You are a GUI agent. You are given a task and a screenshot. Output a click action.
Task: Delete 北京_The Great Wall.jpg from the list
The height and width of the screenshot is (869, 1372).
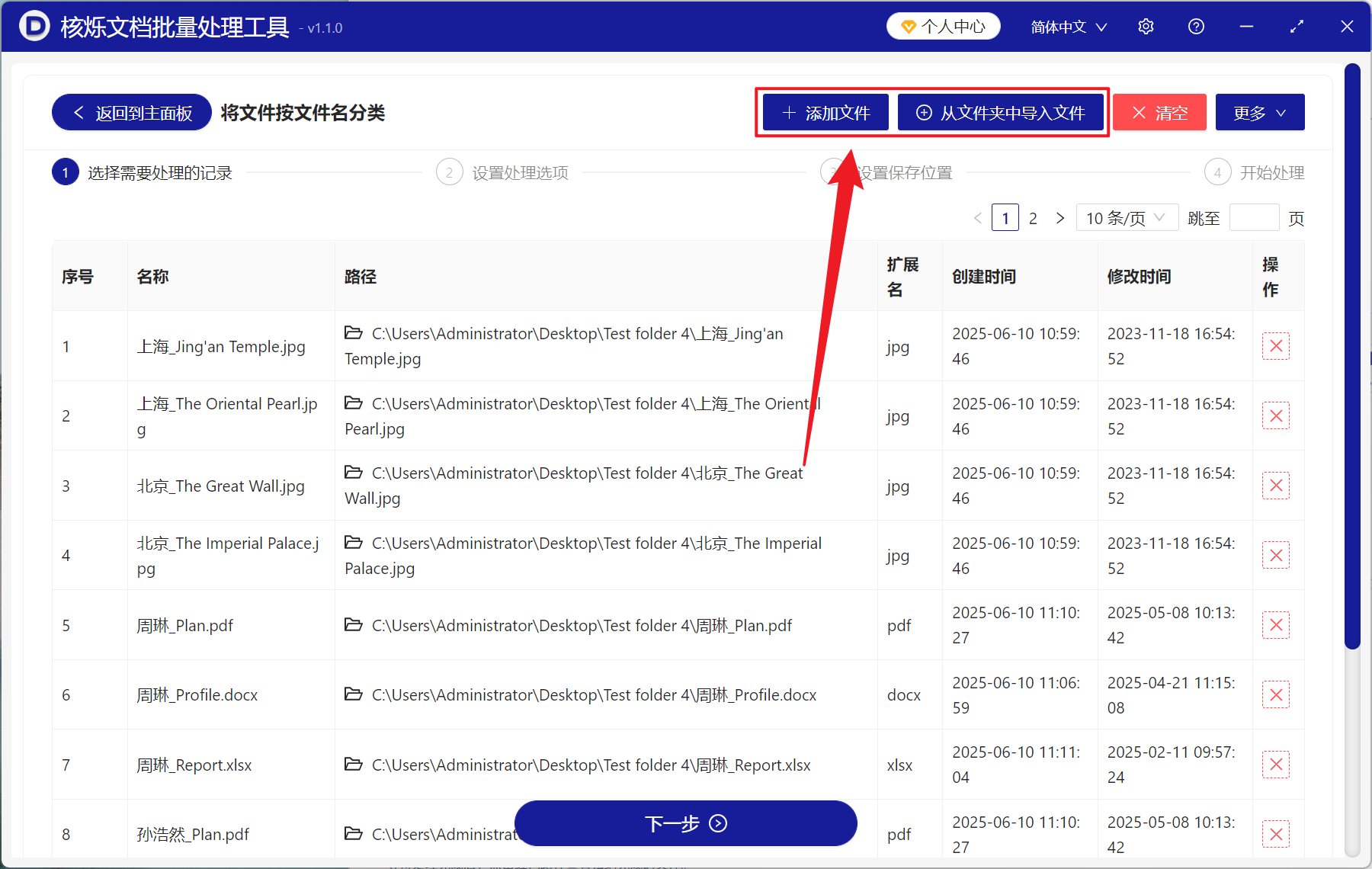(1276, 485)
